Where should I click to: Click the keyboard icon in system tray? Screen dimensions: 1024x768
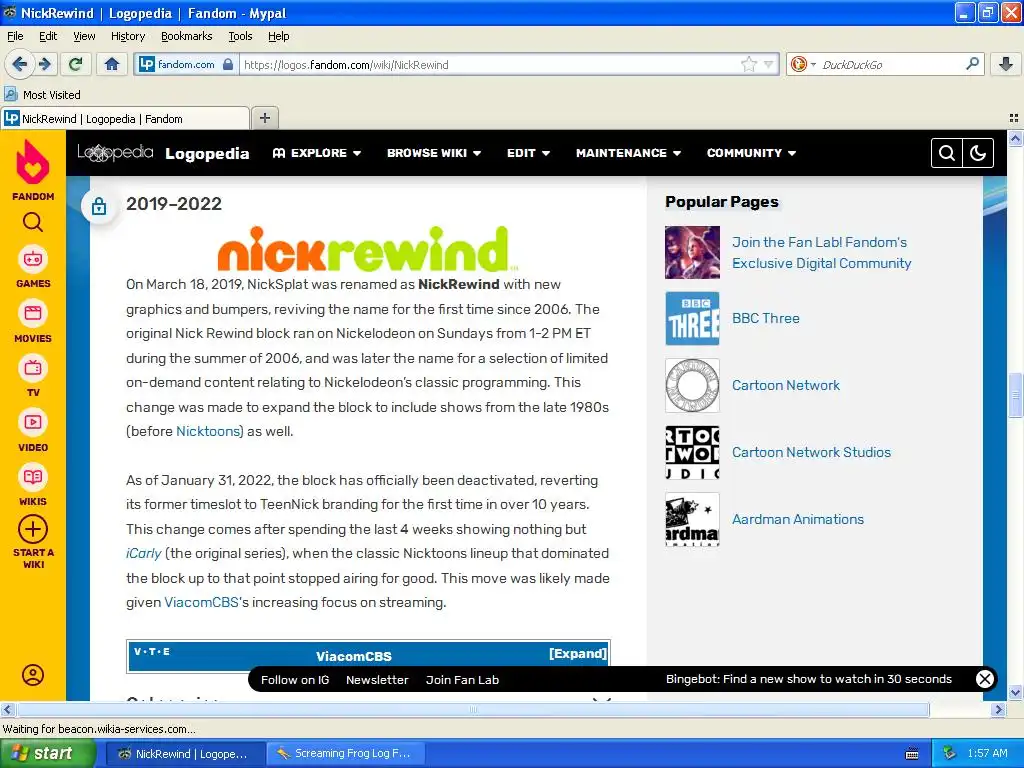912,754
